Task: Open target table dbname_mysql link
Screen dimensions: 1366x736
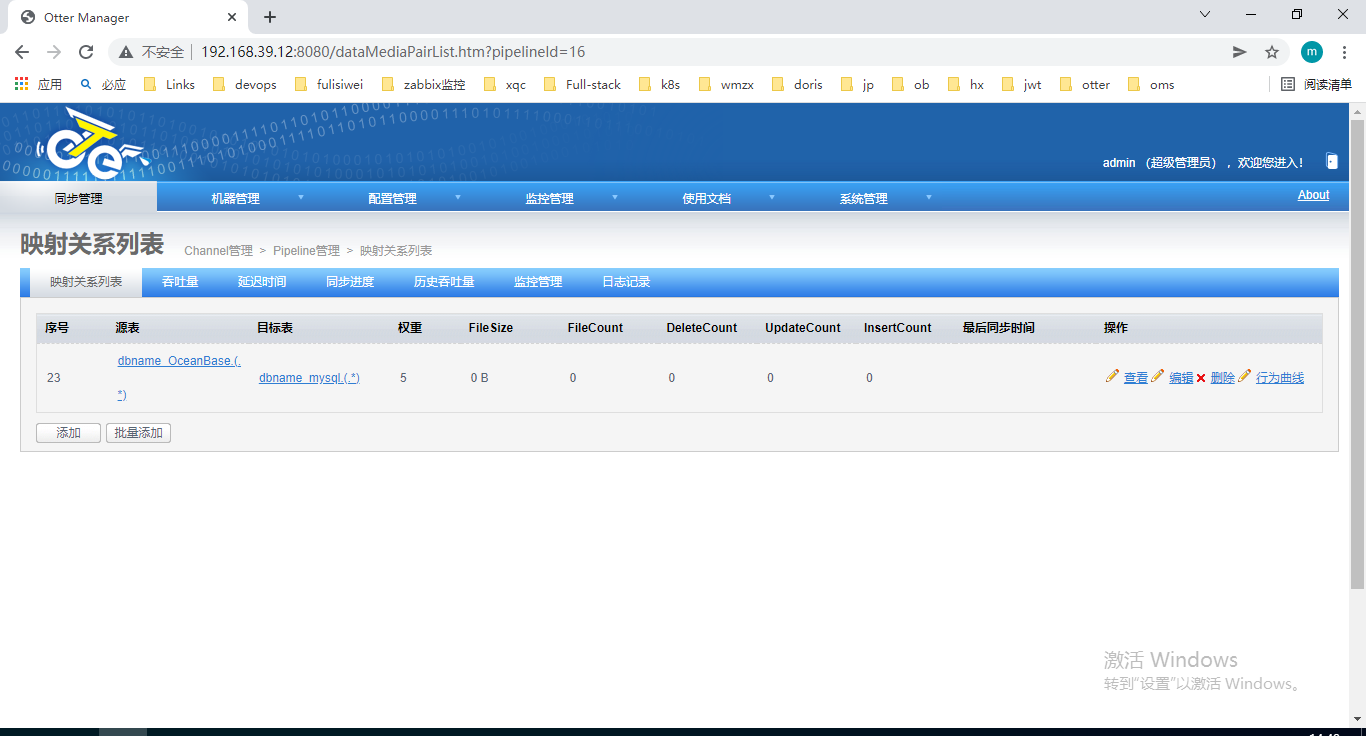Action: pyautogui.click(x=309, y=378)
